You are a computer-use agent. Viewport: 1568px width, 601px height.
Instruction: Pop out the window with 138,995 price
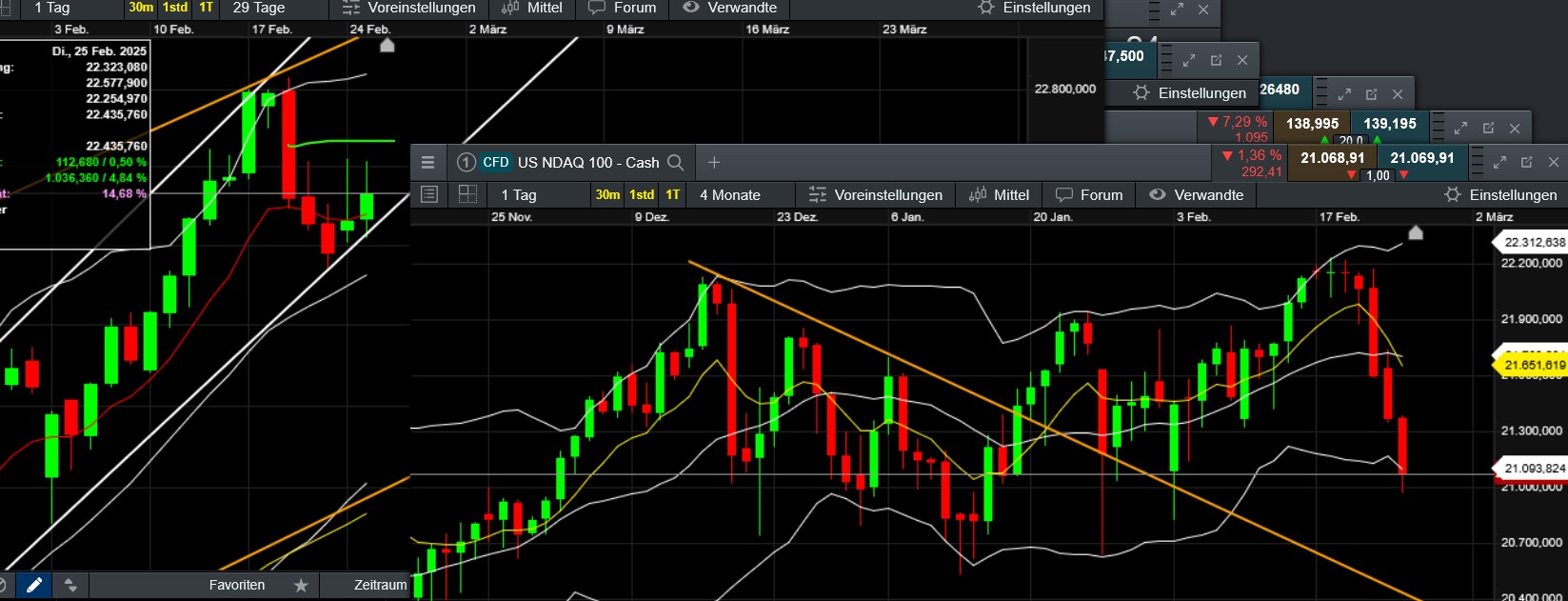pyautogui.click(x=1488, y=128)
